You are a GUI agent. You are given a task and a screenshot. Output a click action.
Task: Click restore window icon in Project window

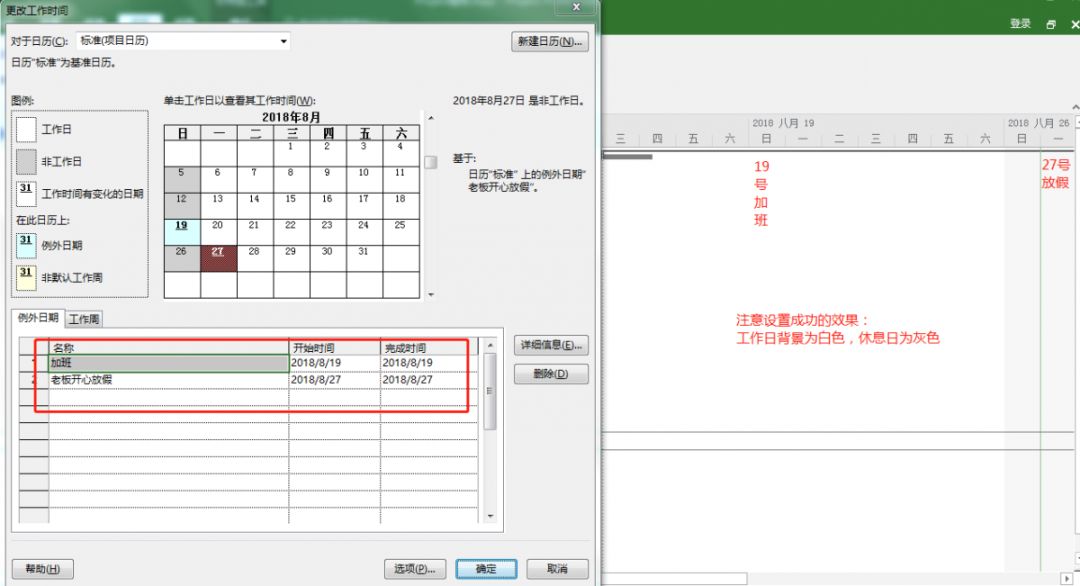coord(1050,24)
